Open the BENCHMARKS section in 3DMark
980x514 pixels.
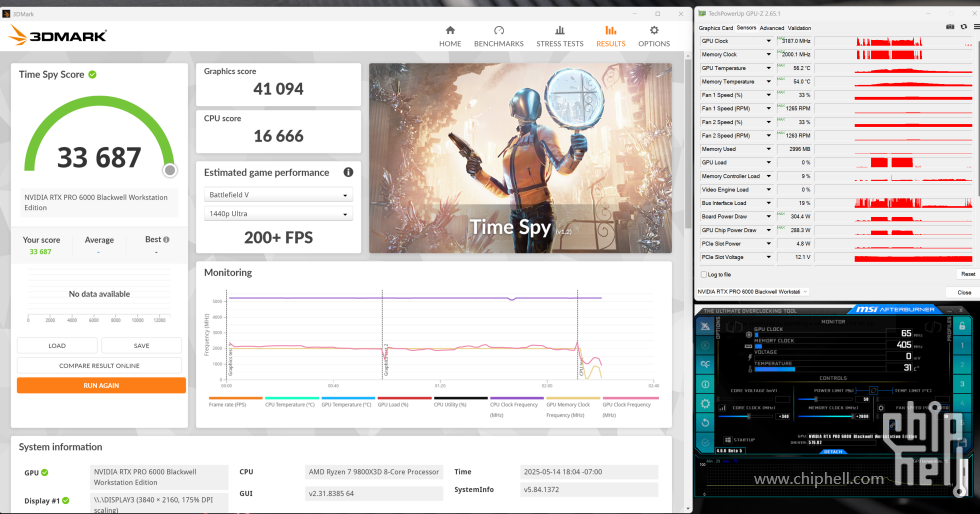pyautogui.click(x=499, y=37)
